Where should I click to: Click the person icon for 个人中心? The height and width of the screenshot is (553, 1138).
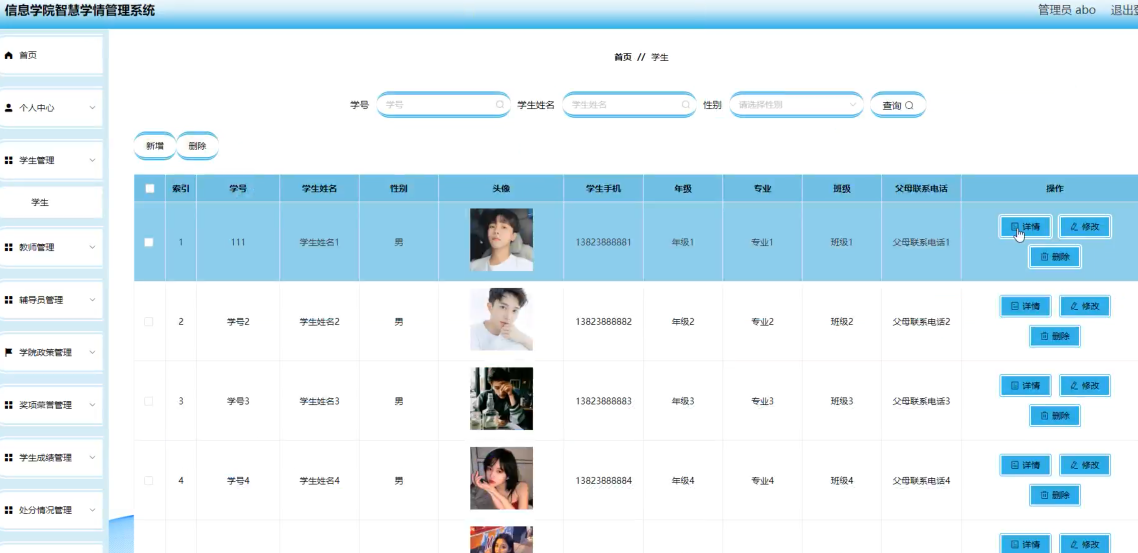click(9, 107)
